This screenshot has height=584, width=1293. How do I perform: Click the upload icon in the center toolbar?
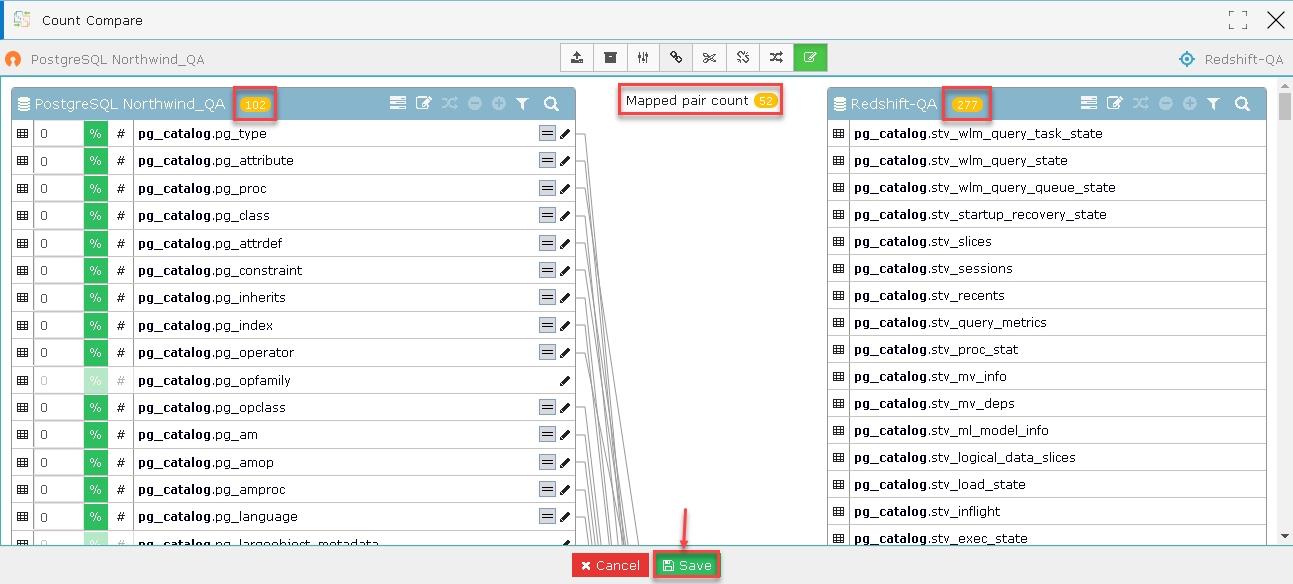click(x=577, y=57)
